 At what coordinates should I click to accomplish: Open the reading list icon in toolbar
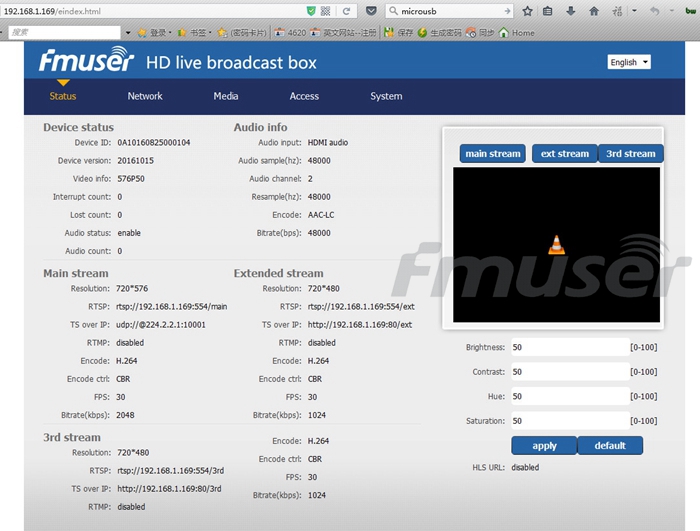(548, 11)
